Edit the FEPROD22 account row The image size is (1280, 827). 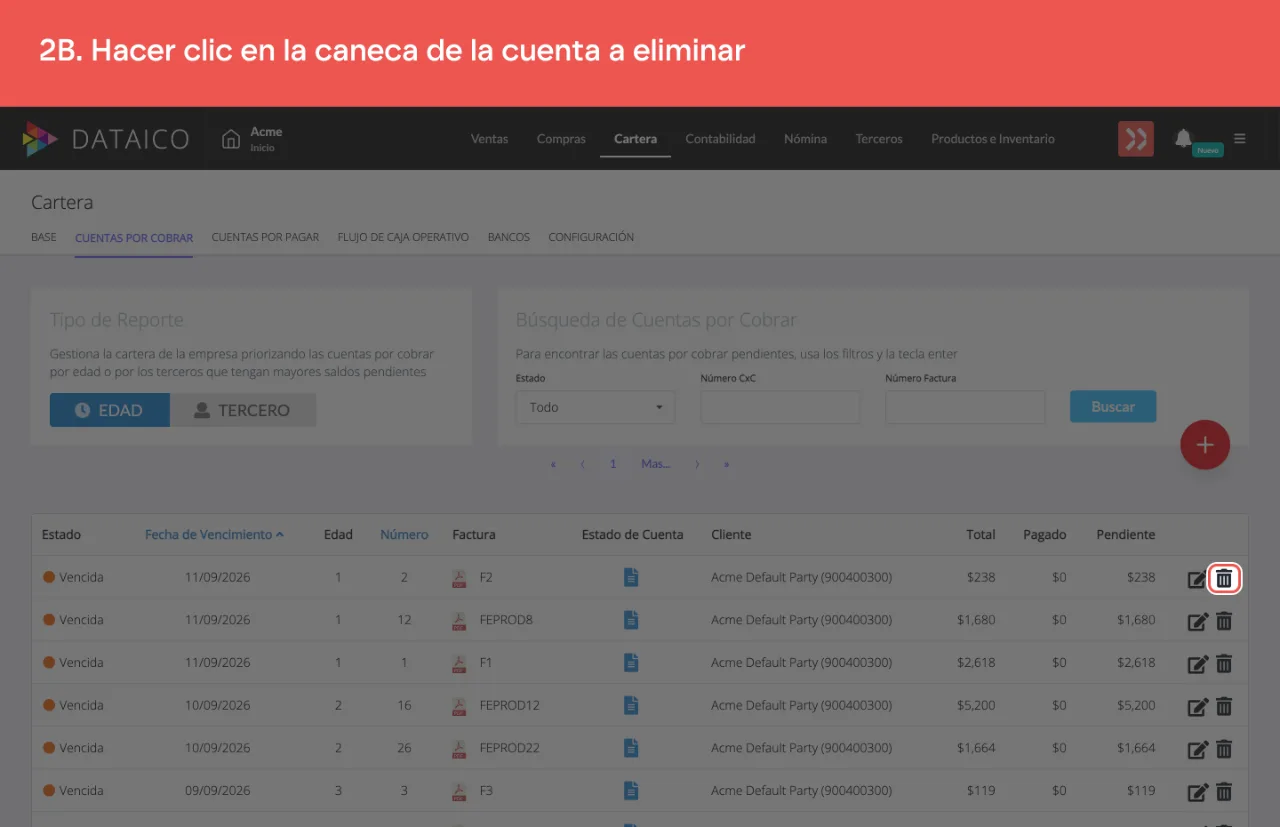(x=1197, y=750)
